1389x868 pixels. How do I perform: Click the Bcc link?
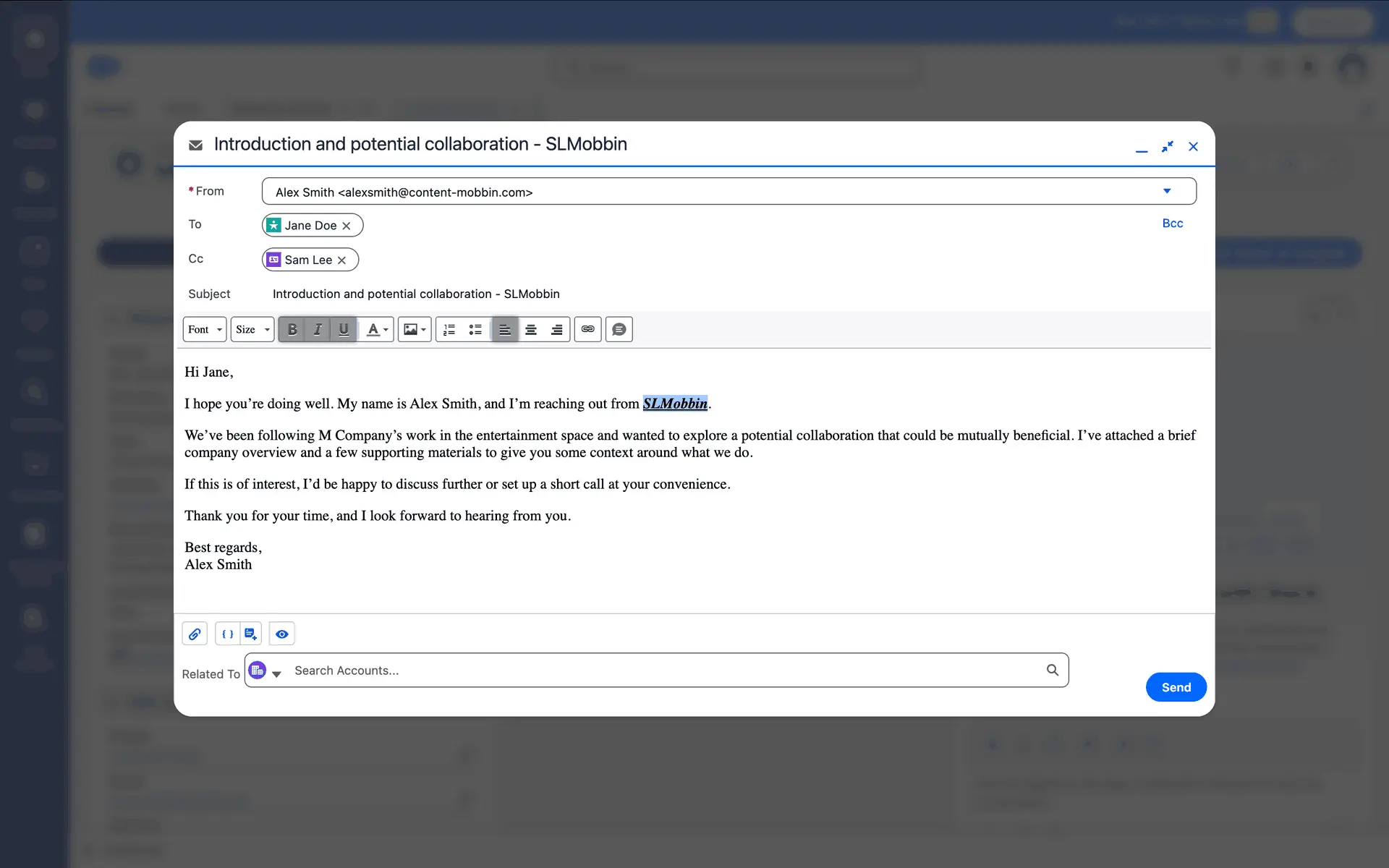pyautogui.click(x=1172, y=224)
